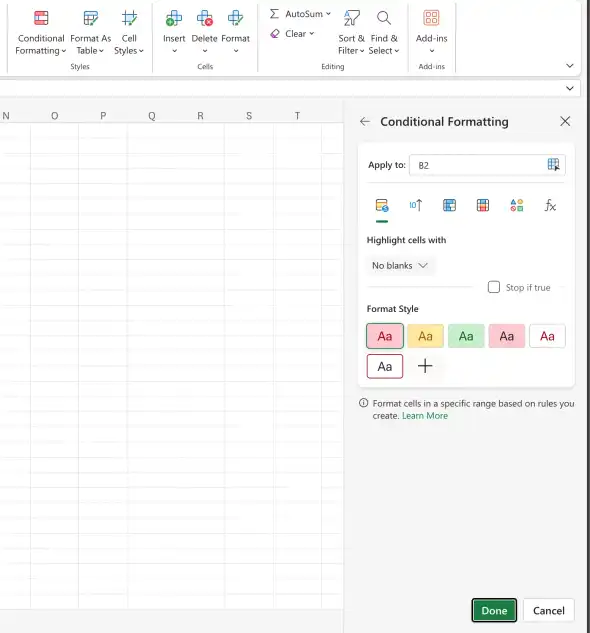Open the Learn More link
The width and height of the screenshot is (590, 633).
point(425,416)
